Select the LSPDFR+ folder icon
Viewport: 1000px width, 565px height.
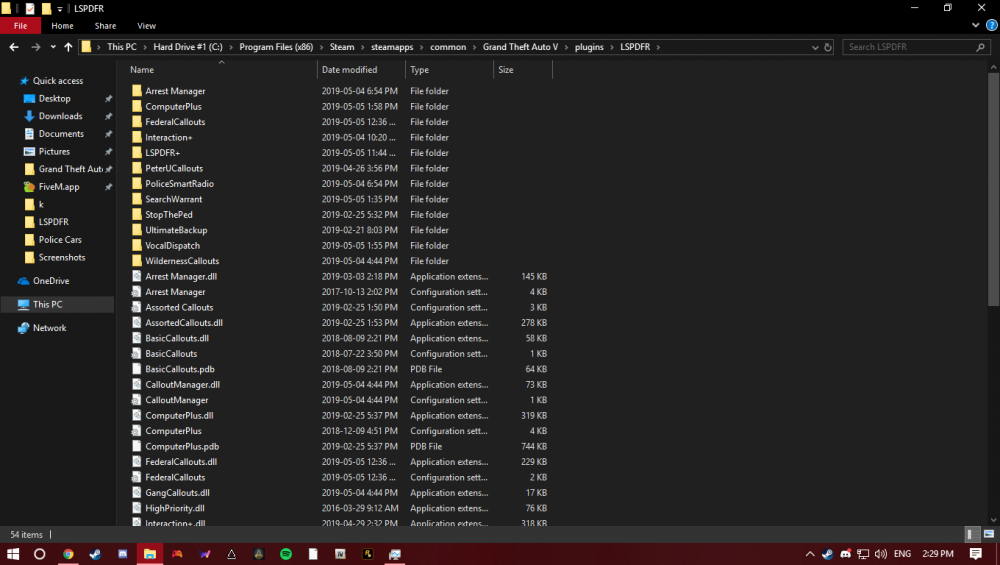point(136,153)
